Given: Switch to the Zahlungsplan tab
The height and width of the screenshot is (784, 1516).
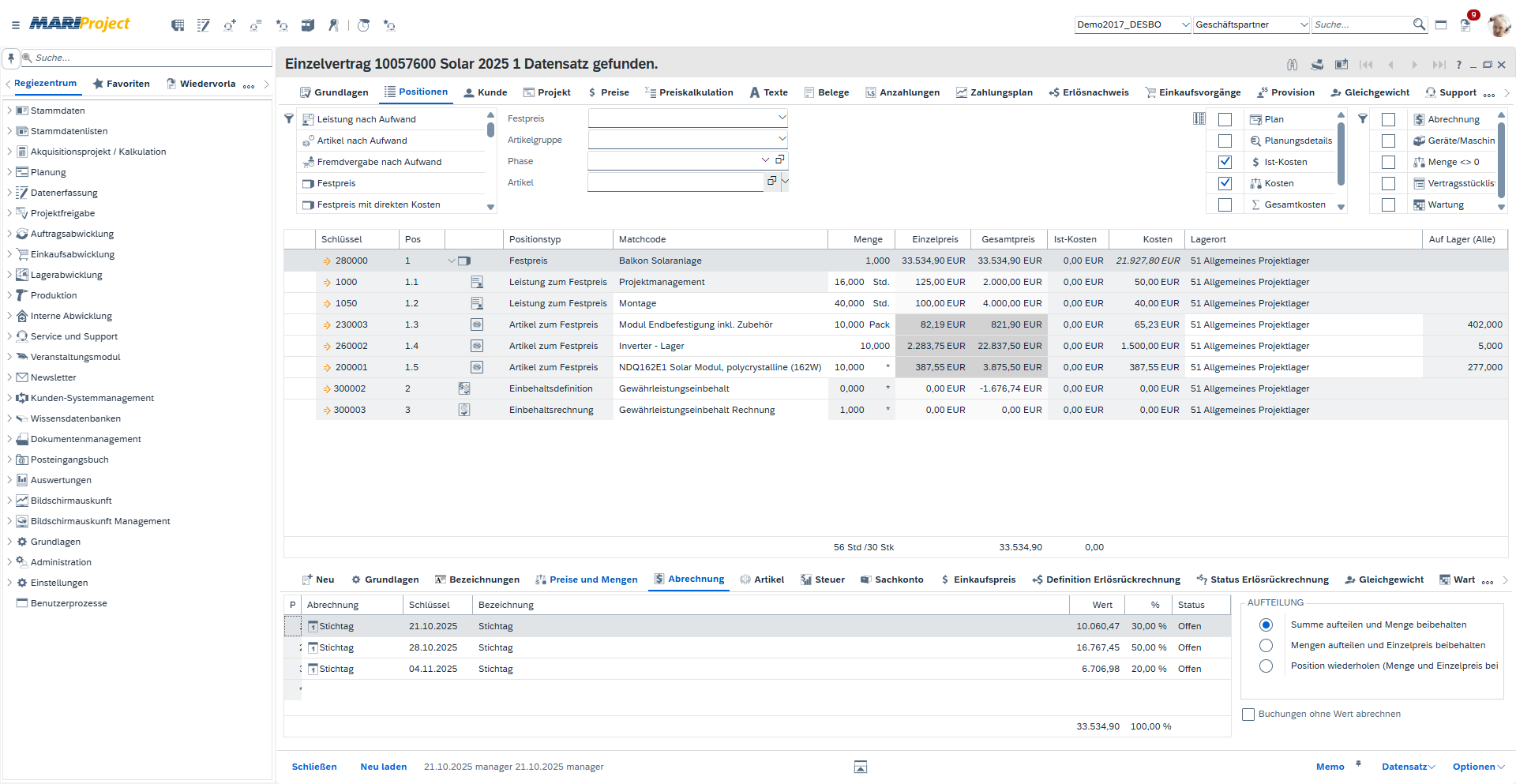Looking at the screenshot, I should 993,92.
